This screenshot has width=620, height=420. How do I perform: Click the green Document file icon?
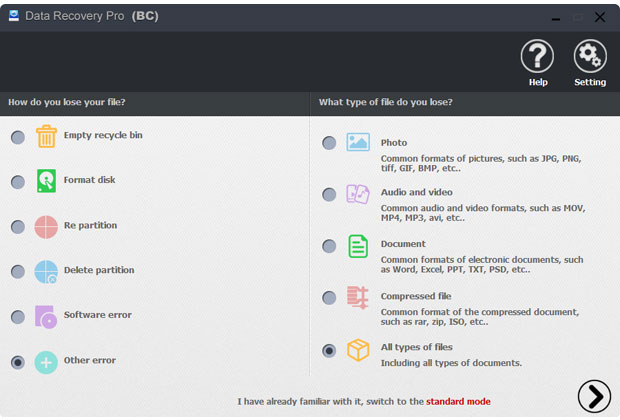click(358, 246)
